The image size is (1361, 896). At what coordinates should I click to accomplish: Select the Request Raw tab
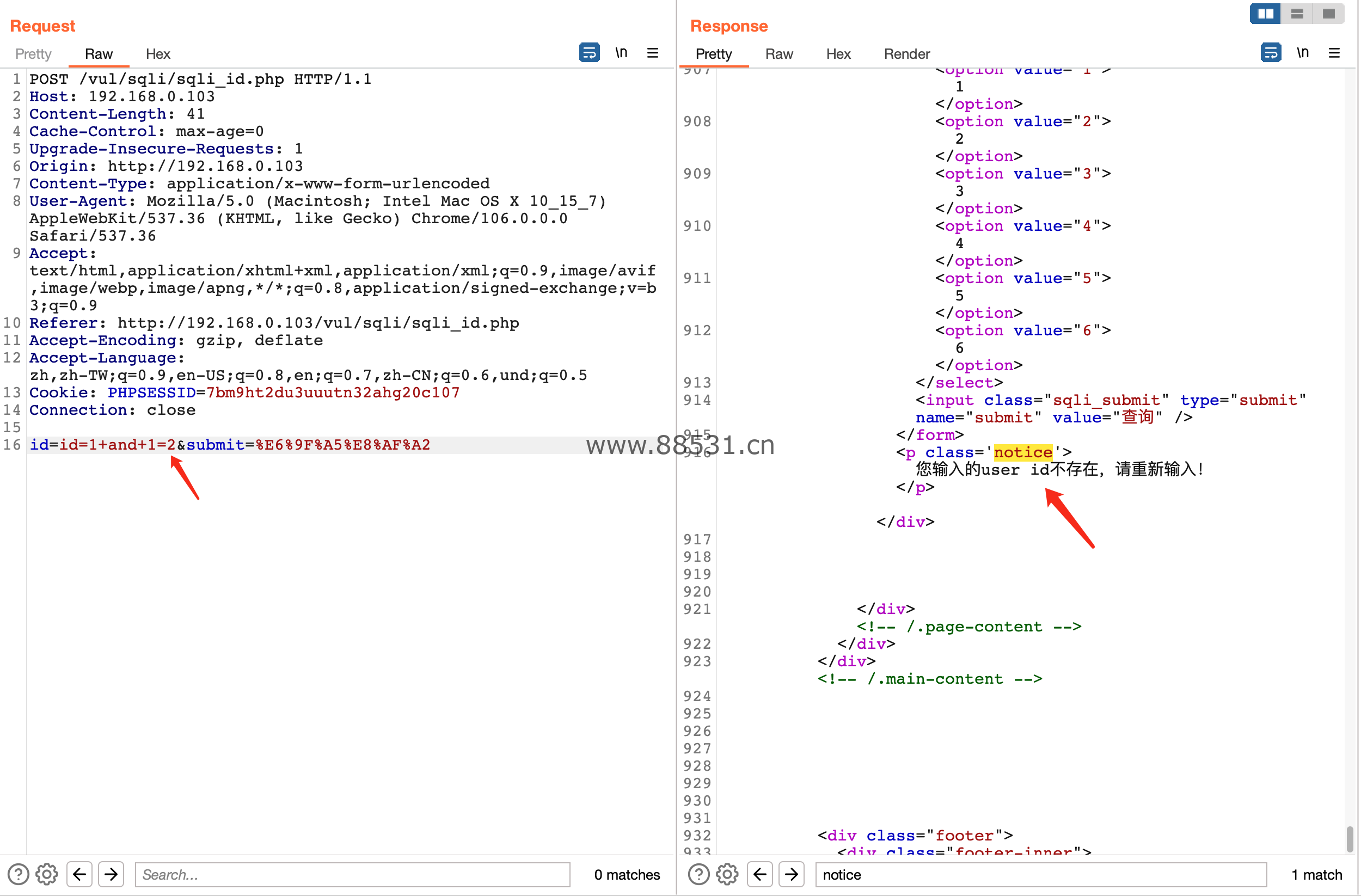click(99, 54)
